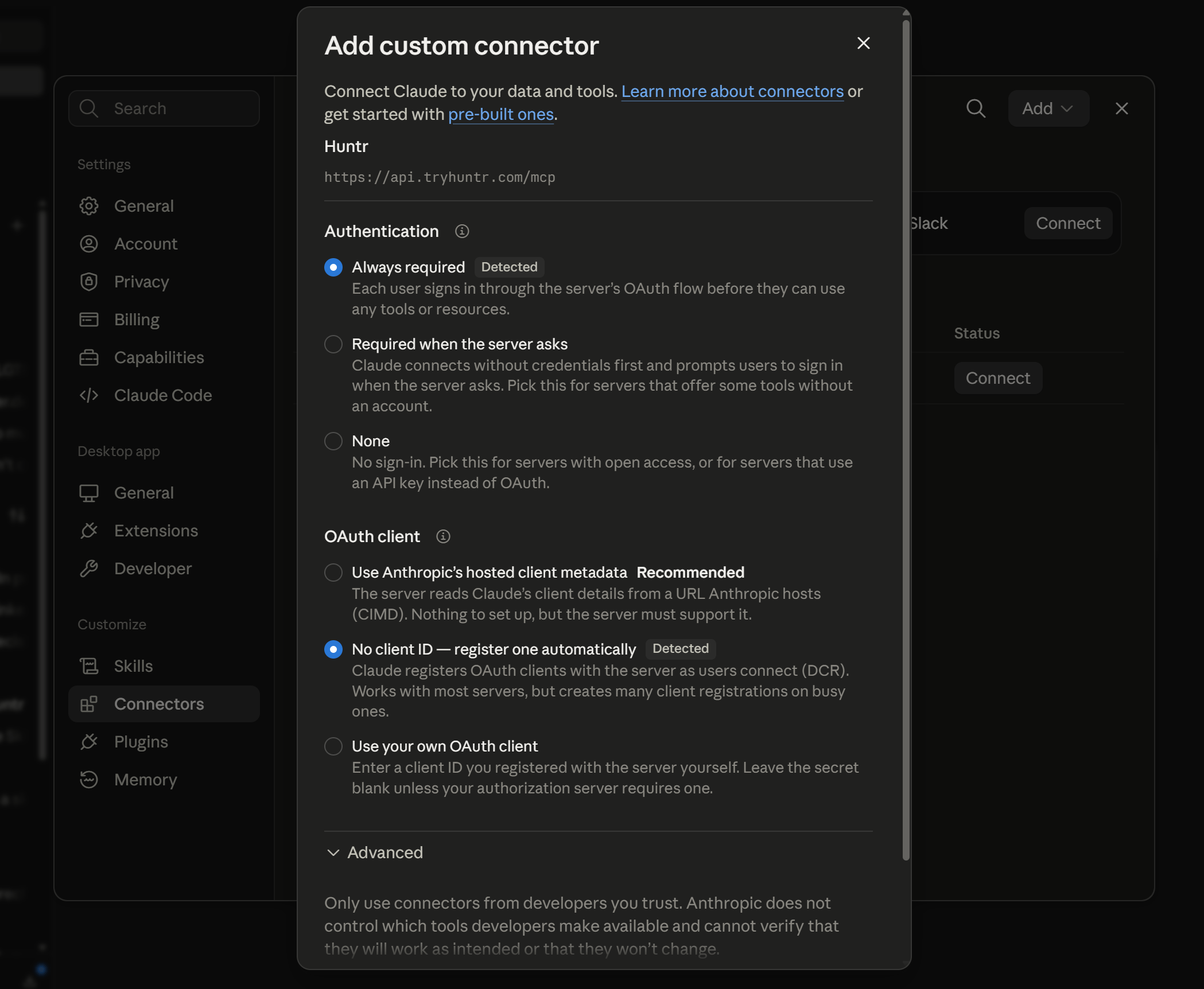Click the search magnifier in Connectors panel

pos(976,108)
